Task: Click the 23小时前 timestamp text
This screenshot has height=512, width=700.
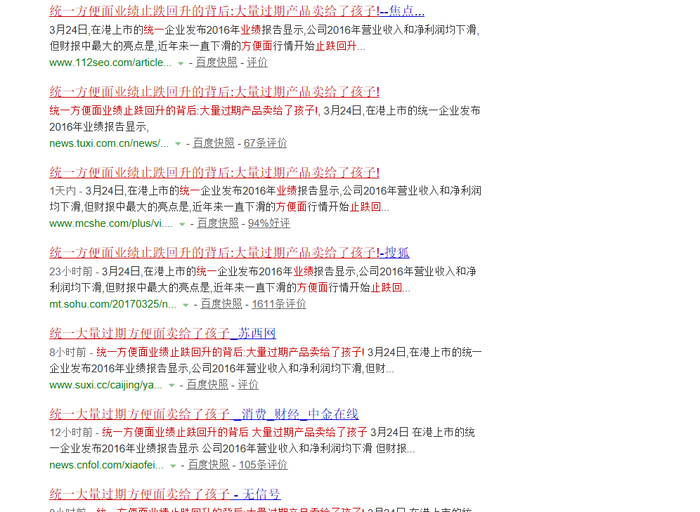Action: point(71,271)
